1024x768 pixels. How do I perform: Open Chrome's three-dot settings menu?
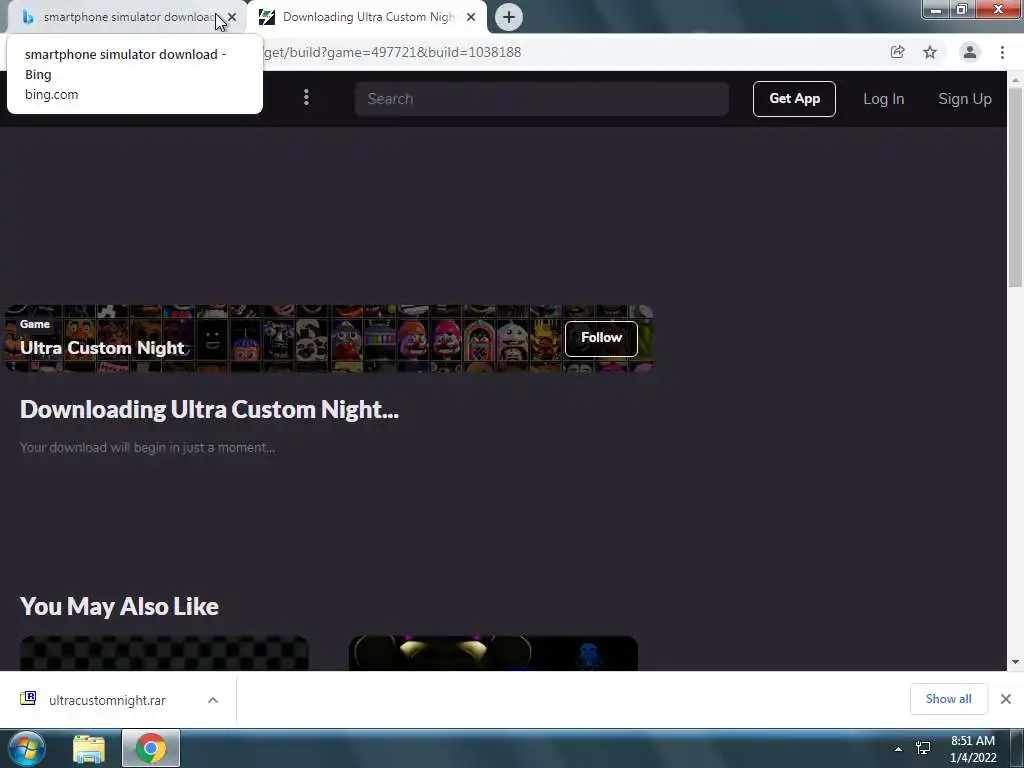click(x=1002, y=52)
